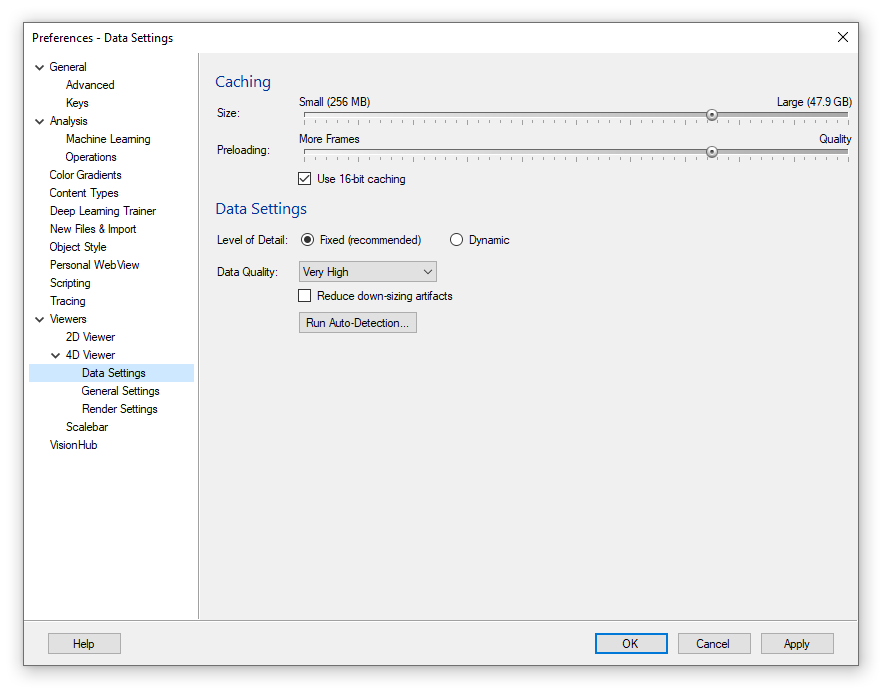Run Auto-Detection for data settings
Screen dimensions: 885x700
point(358,323)
